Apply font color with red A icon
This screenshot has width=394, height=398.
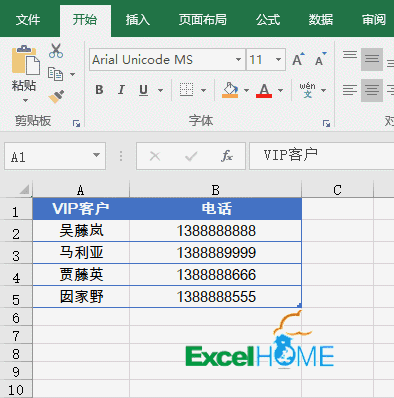point(264,90)
